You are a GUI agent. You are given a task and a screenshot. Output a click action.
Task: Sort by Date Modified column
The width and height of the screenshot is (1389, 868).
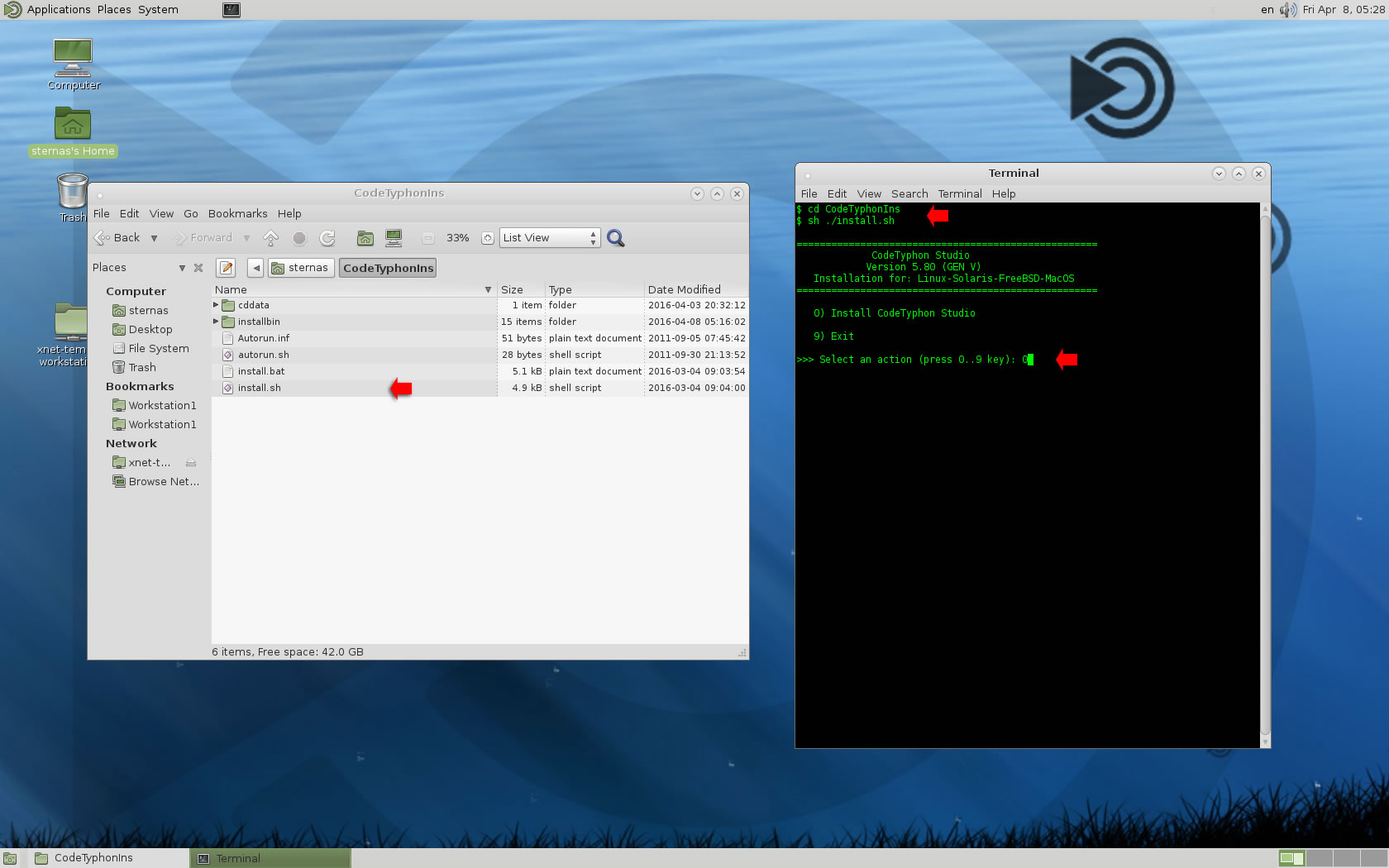click(x=696, y=289)
